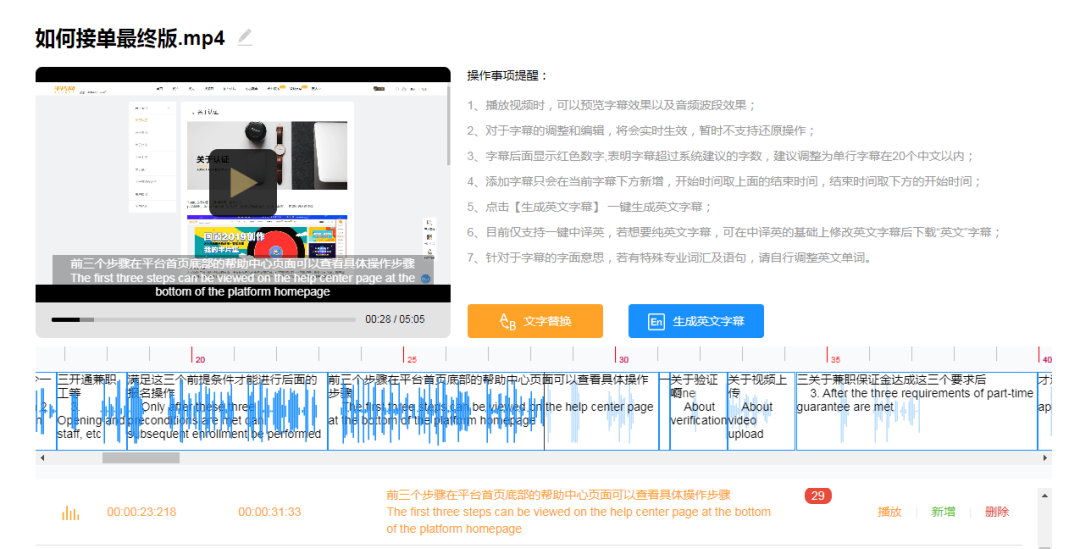This screenshot has height=549, width=1080.
Task: Click the end time 00:00:31:33
Action: tap(269, 512)
